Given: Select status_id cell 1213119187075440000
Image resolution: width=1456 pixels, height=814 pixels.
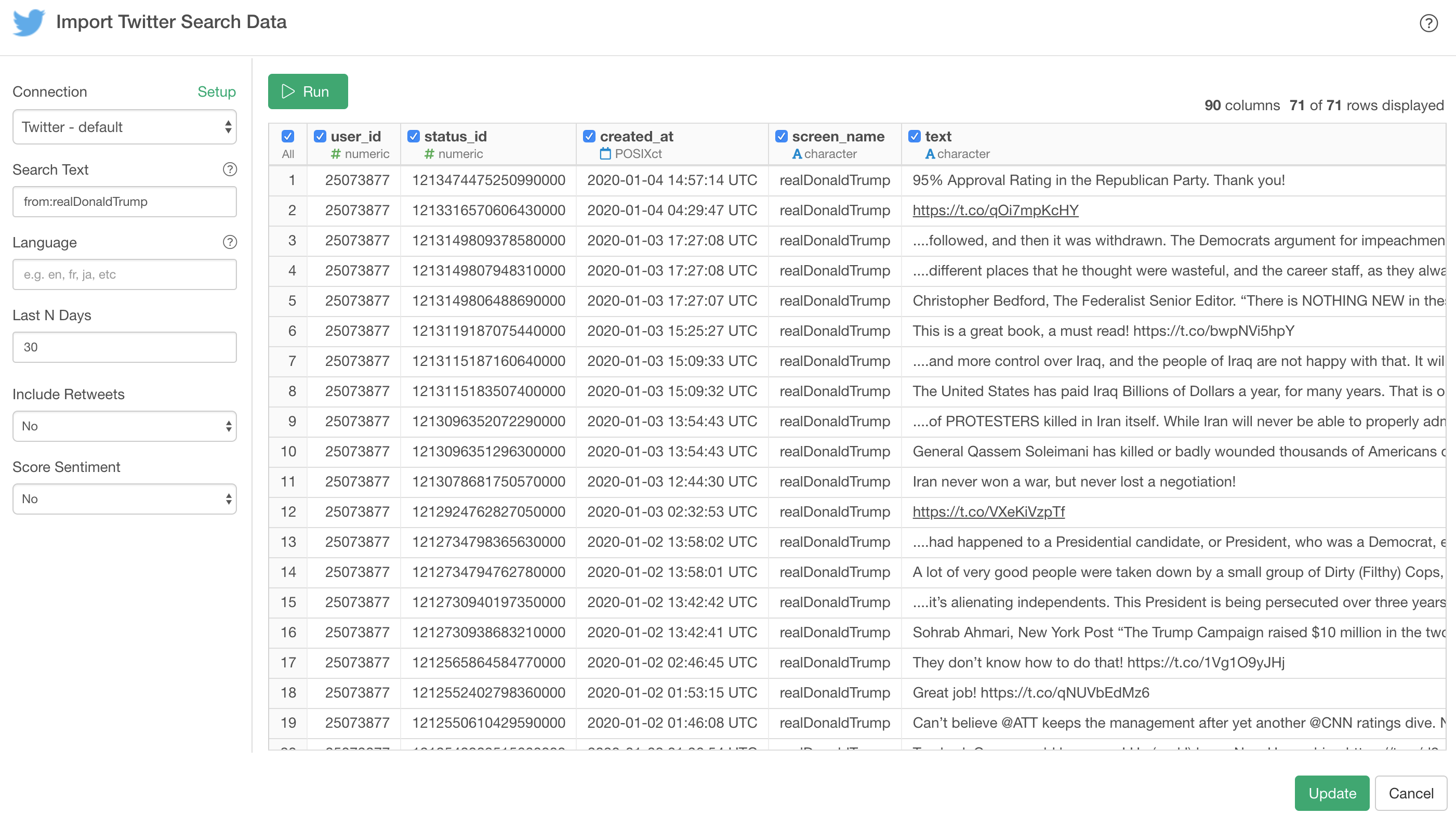Looking at the screenshot, I should point(488,331).
